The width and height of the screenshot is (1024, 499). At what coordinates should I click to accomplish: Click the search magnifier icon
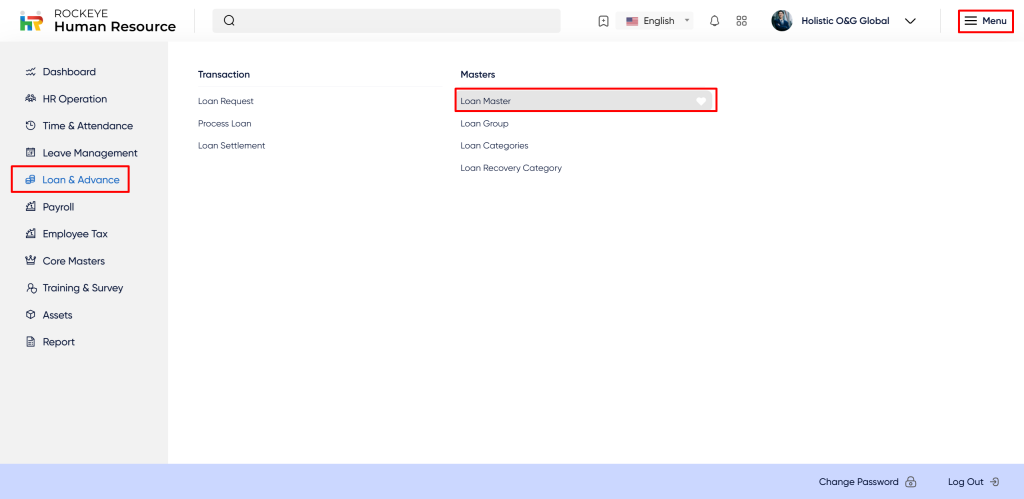229,21
